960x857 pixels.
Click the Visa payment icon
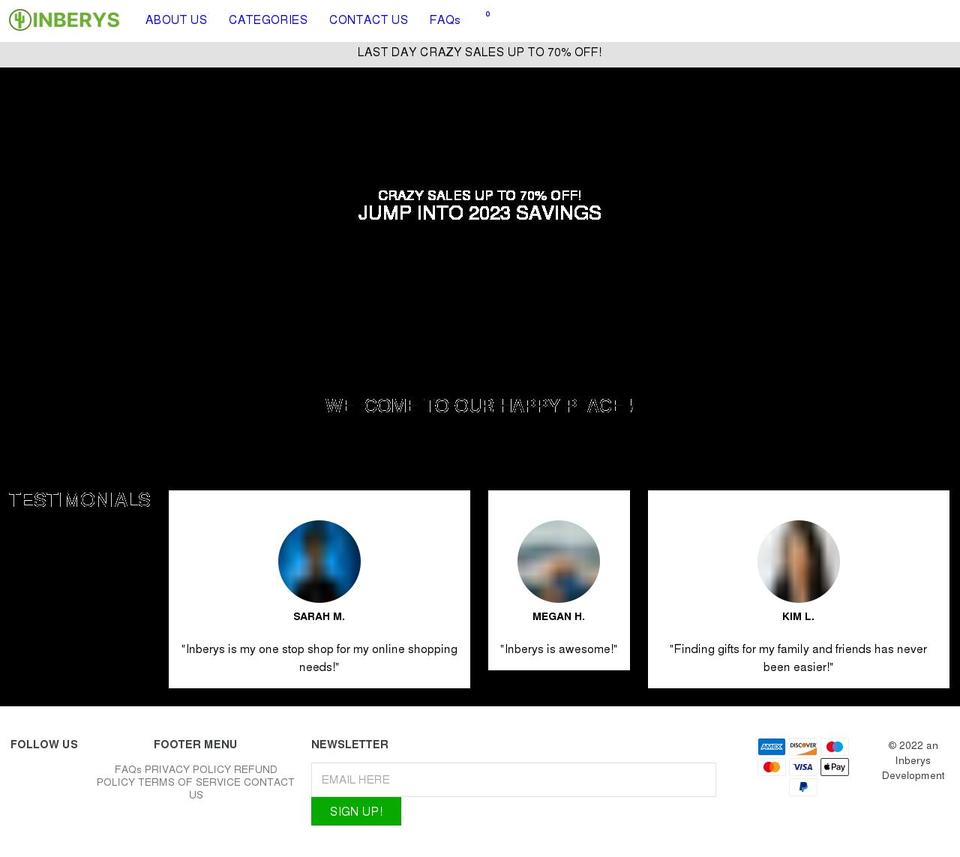click(x=802, y=766)
